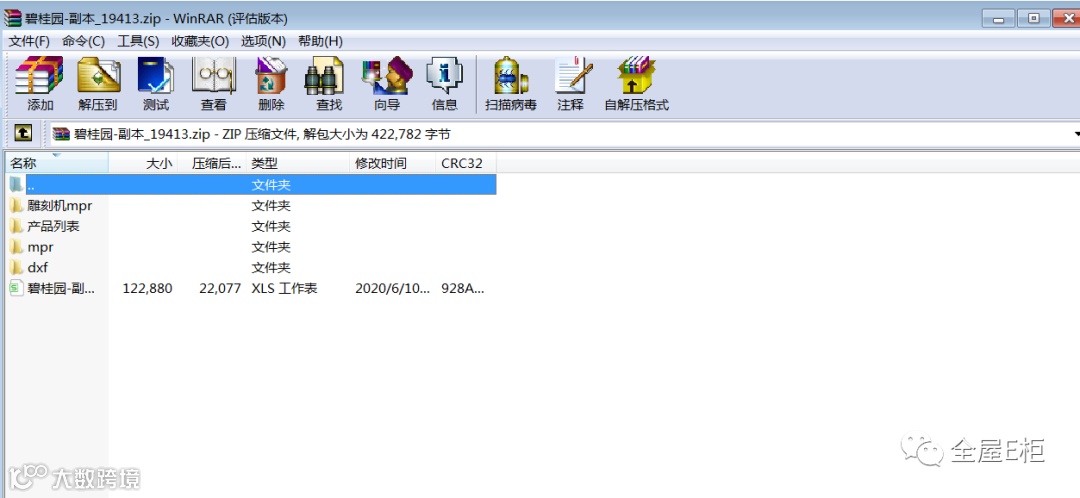Screen dimensions: 1080x498
Task: Open the 文件(F) menu
Action: coord(29,41)
